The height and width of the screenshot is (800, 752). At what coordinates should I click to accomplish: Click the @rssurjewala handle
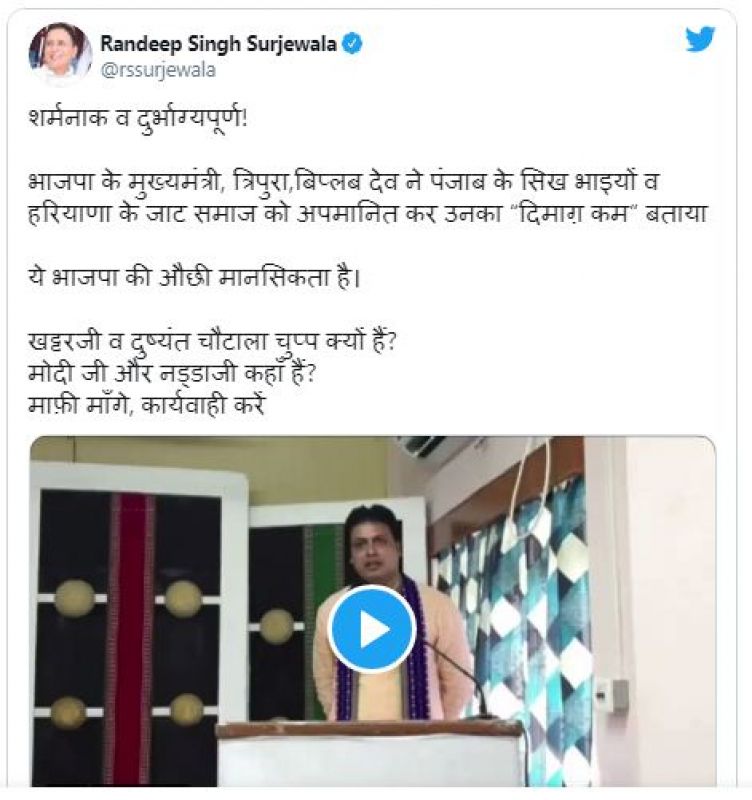pyautogui.click(x=158, y=70)
